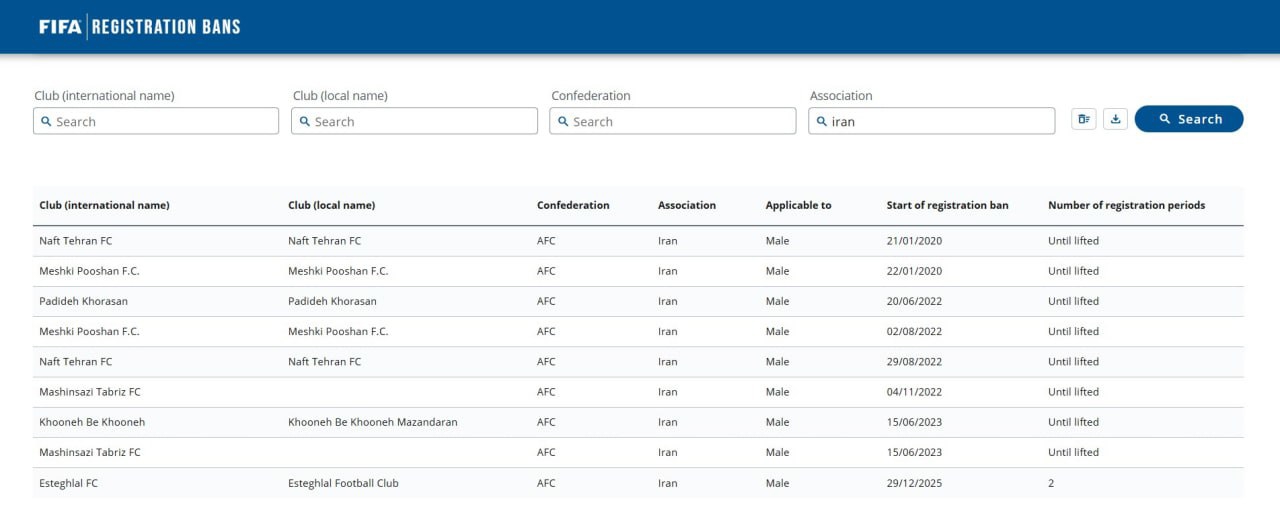Click AFC in the Esteghlal FC row
Image resolution: width=1280 pixels, height=509 pixels.
[546, 483]
